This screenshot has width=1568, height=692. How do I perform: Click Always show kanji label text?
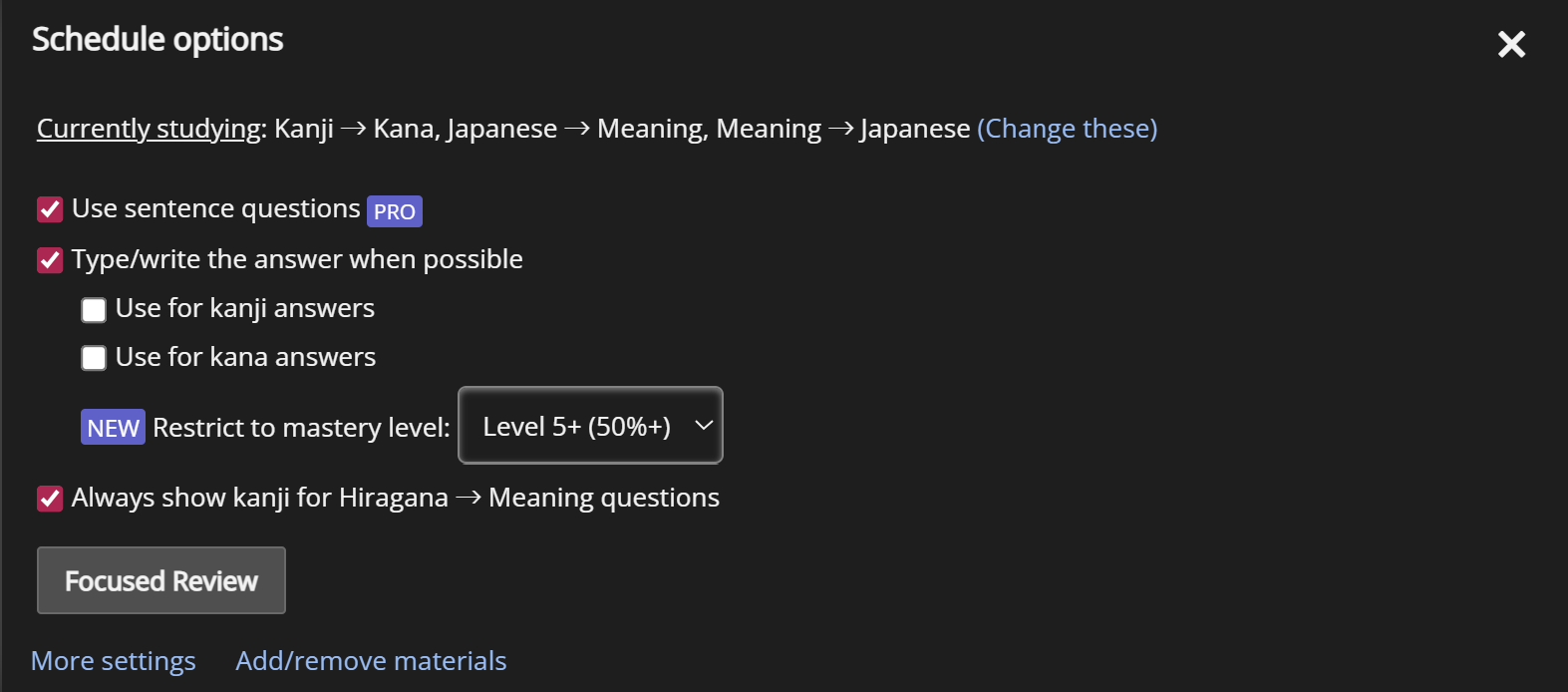(x=395, y=498)
